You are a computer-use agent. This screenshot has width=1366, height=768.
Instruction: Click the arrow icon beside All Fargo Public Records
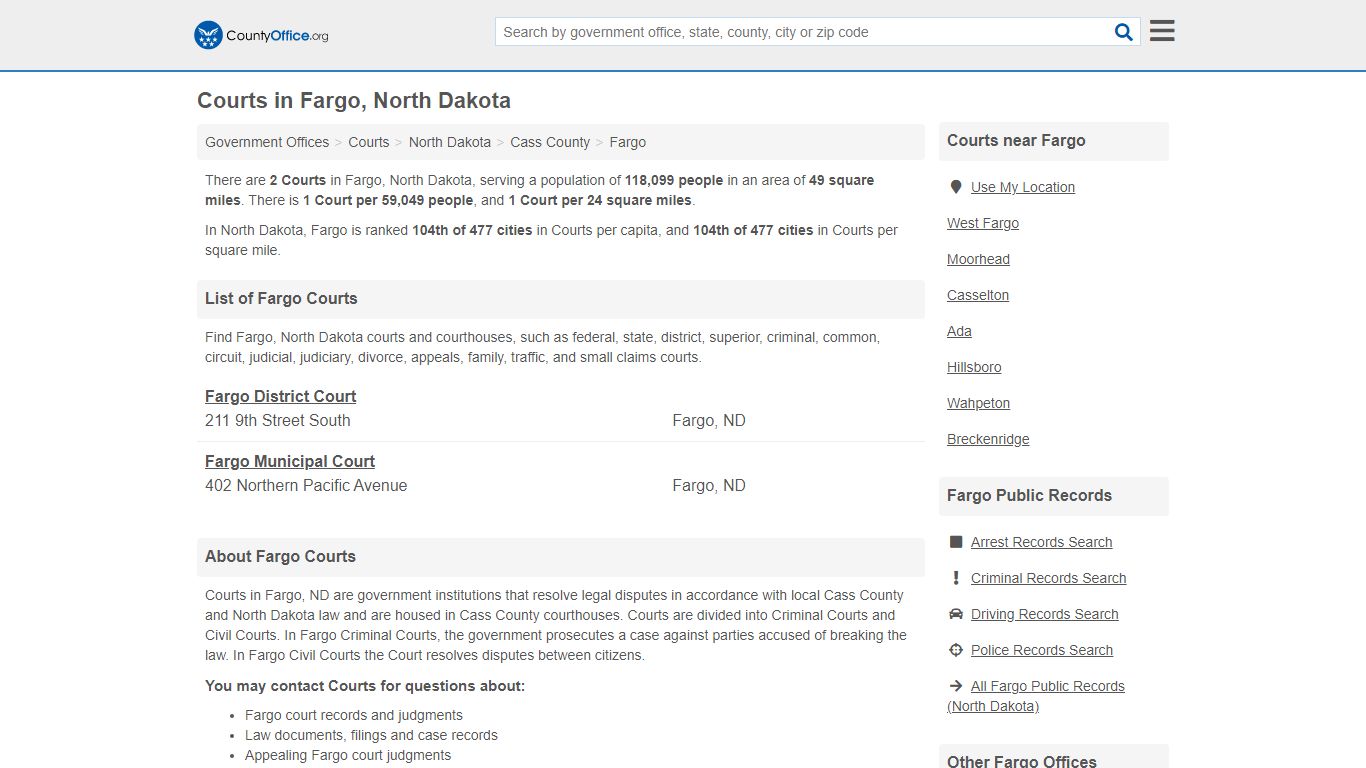[955, 686]
